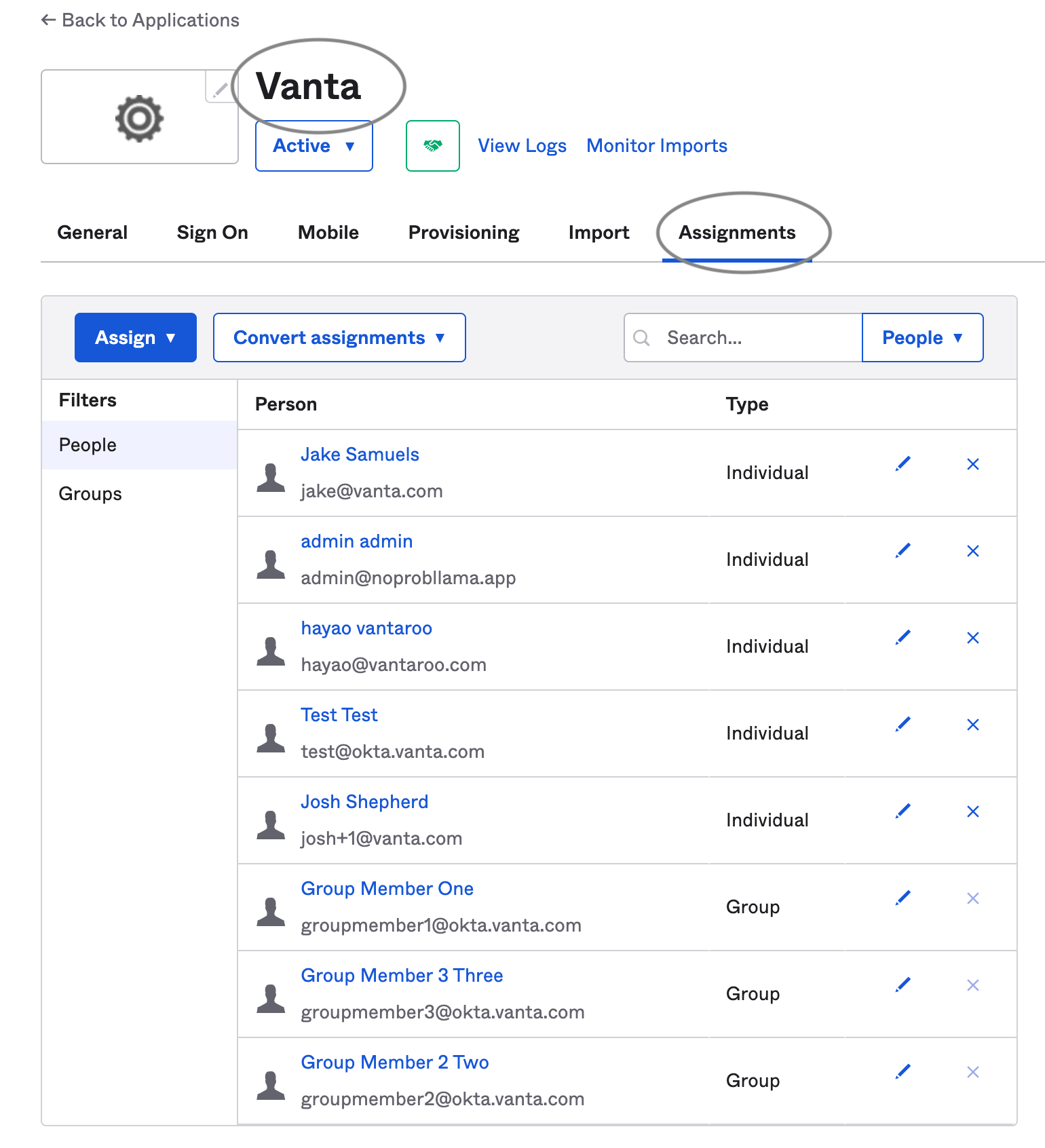The image size is (1045, 1148).
Task: Open the View Logs link
Action: (522, 146)
